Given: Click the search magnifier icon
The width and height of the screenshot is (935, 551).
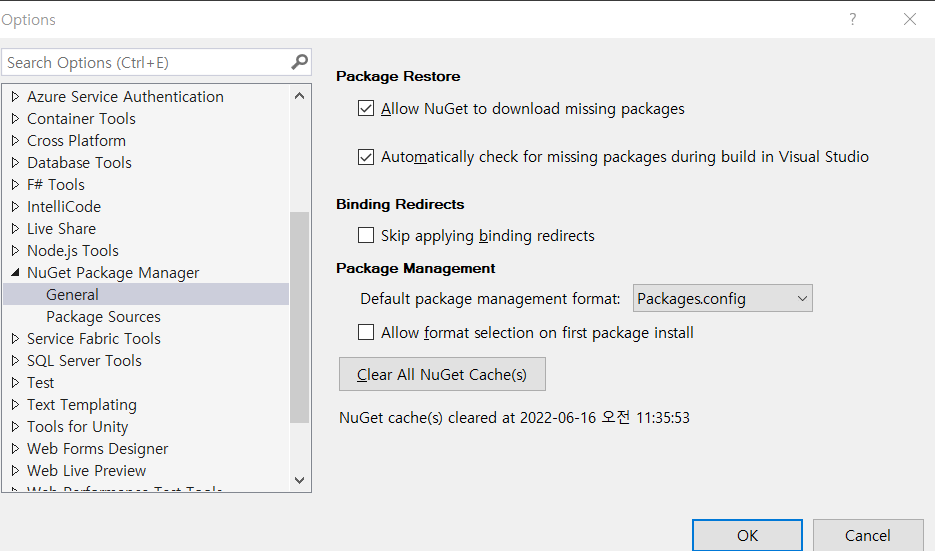Looking at the screenshot, I should point(299,61).
